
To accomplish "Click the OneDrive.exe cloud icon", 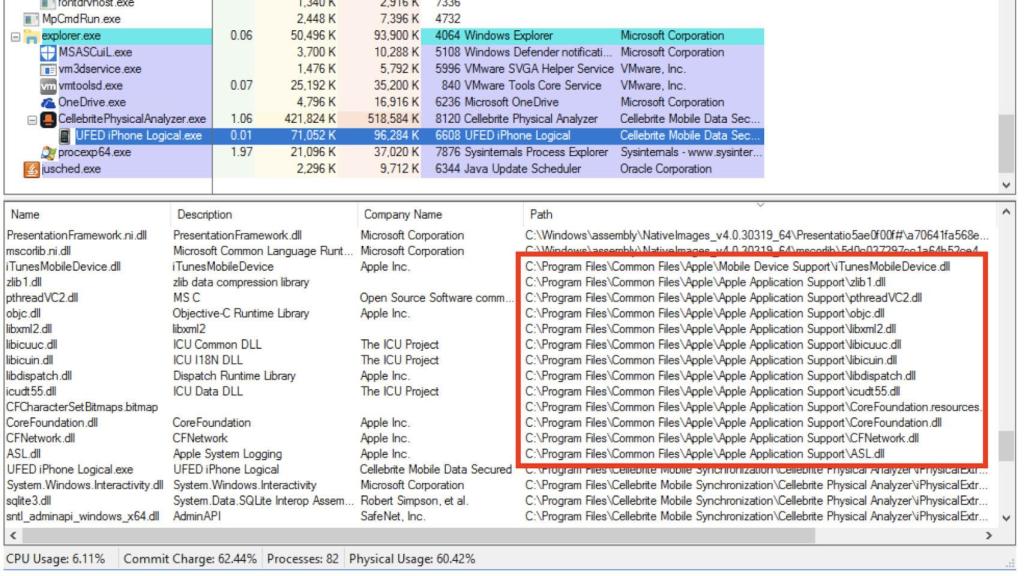I will pos(48,102).
